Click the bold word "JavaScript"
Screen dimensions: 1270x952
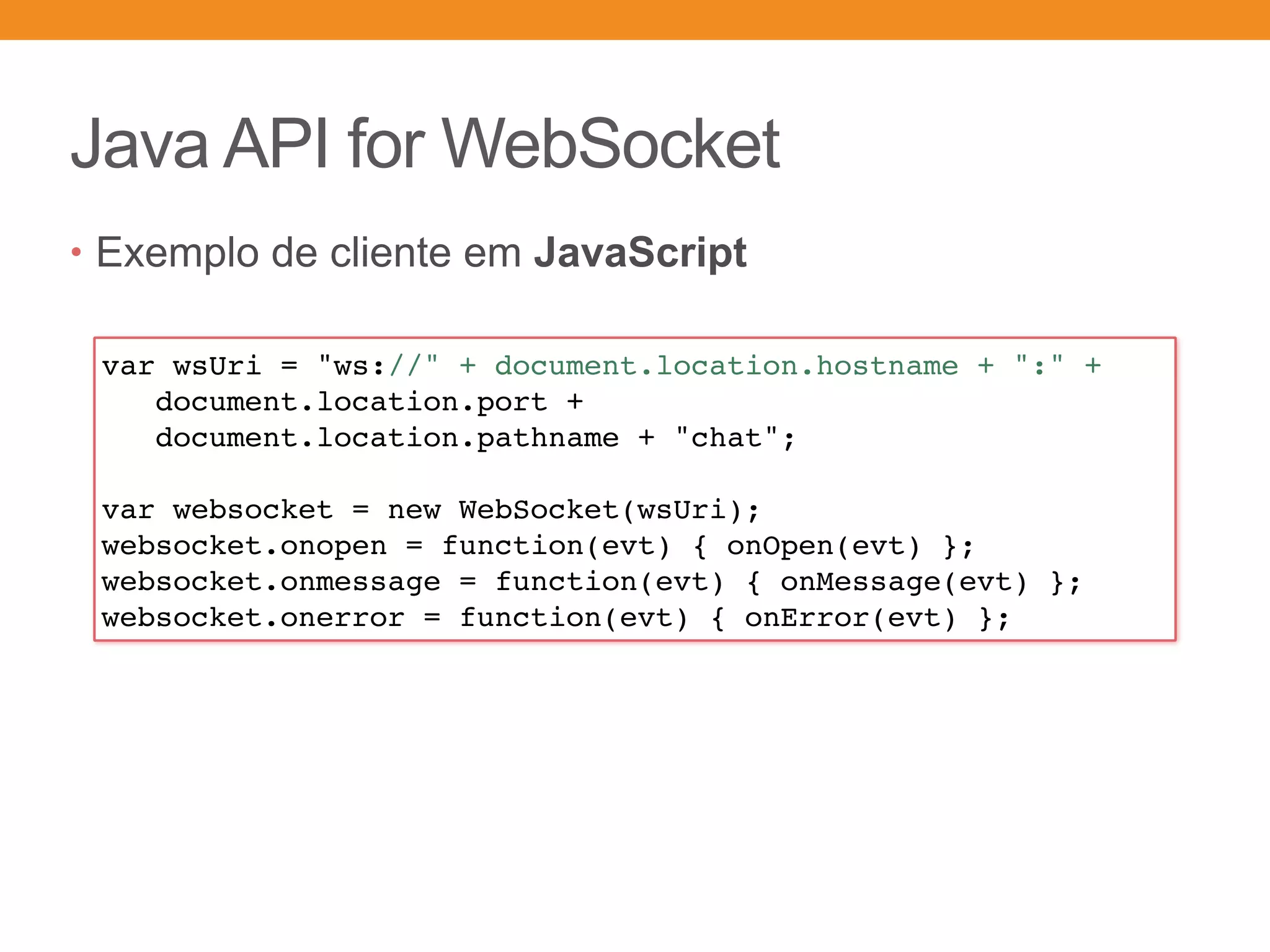tap(641, 253)
